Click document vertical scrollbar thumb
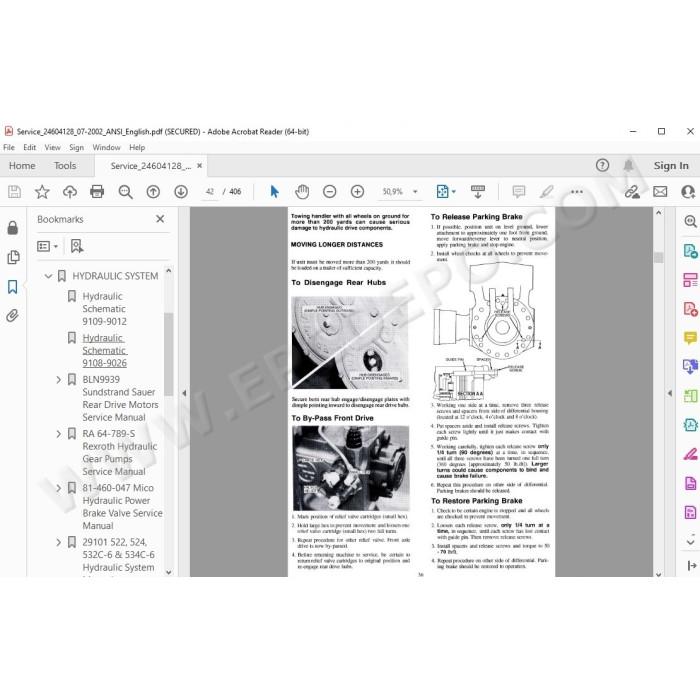The image size is (700, 700). click(x=658, y=258)
